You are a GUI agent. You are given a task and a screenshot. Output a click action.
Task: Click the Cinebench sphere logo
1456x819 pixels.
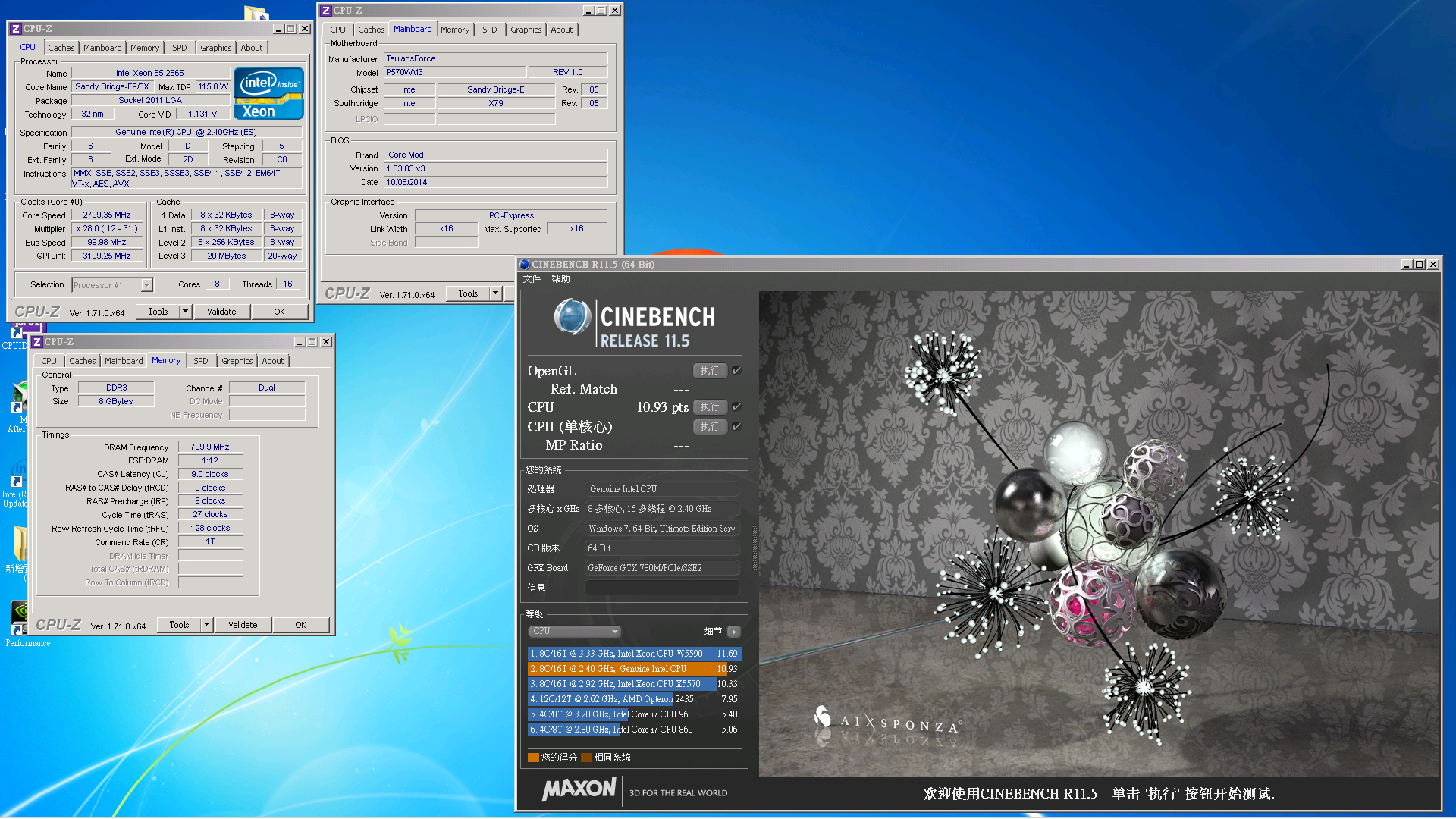coord(573,317)
